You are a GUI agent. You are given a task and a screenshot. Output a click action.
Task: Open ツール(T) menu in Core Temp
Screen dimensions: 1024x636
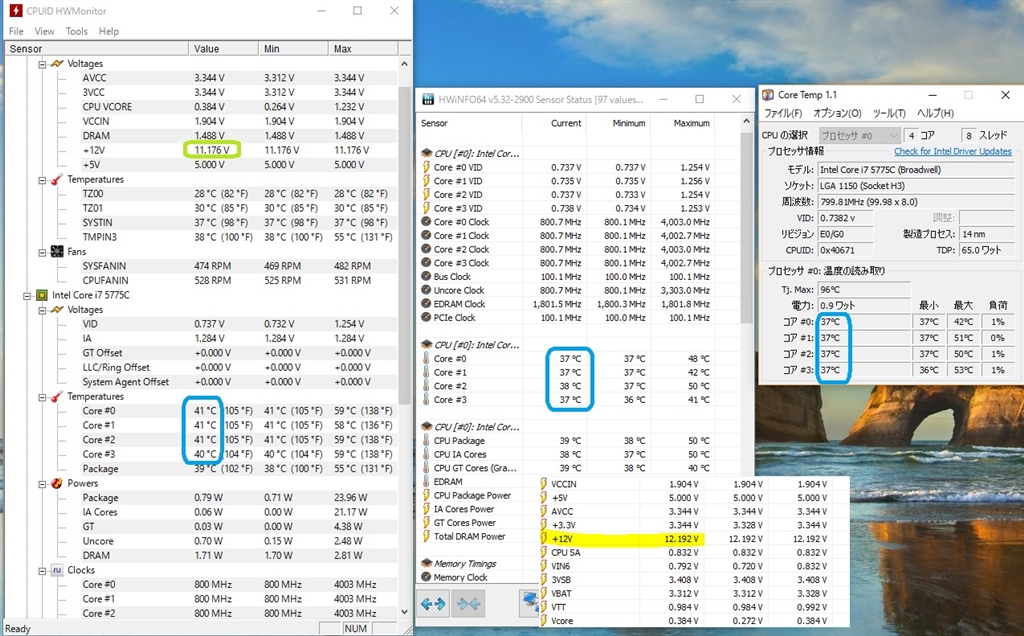(x=889, y=113)
